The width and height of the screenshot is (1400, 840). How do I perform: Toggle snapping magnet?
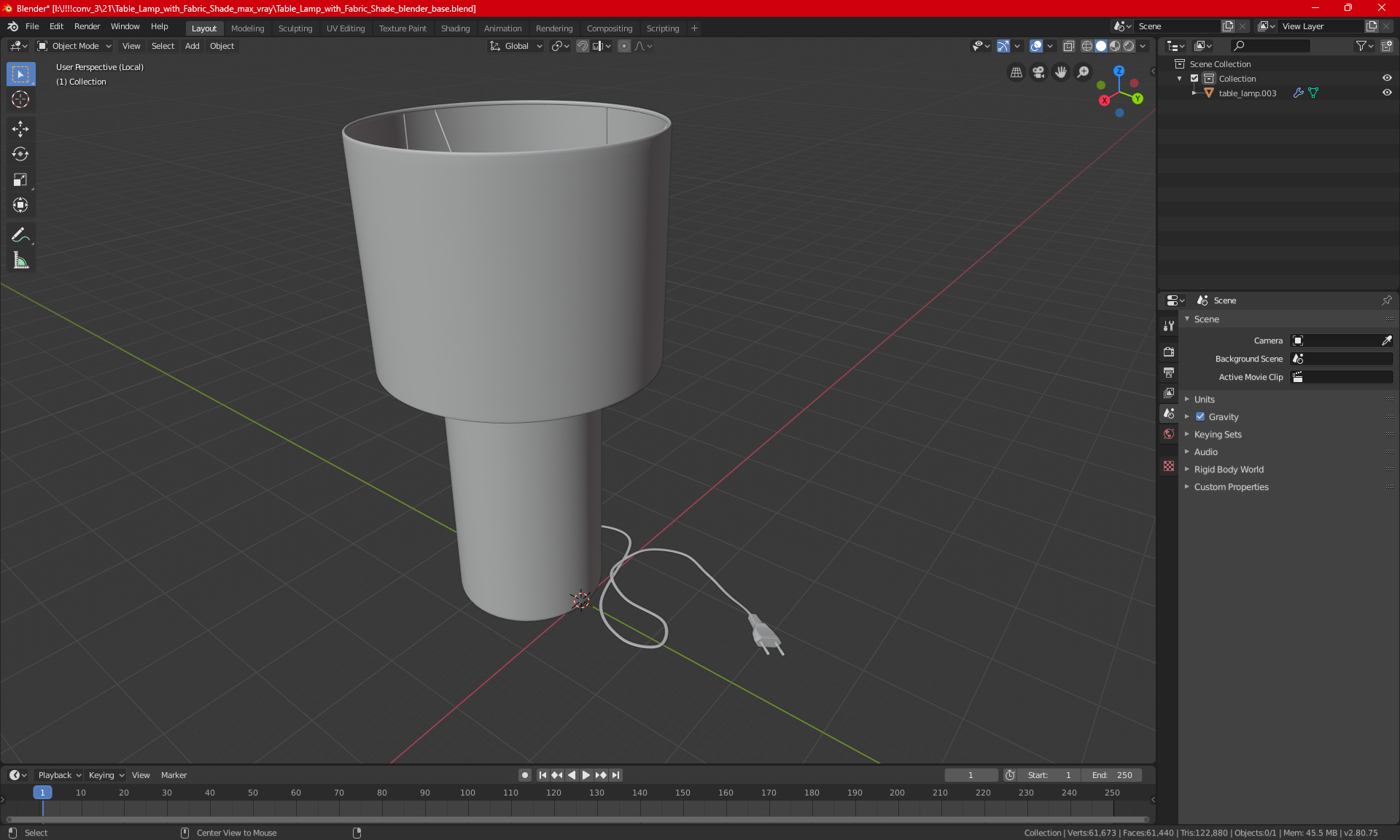click(x=583, y=46)
